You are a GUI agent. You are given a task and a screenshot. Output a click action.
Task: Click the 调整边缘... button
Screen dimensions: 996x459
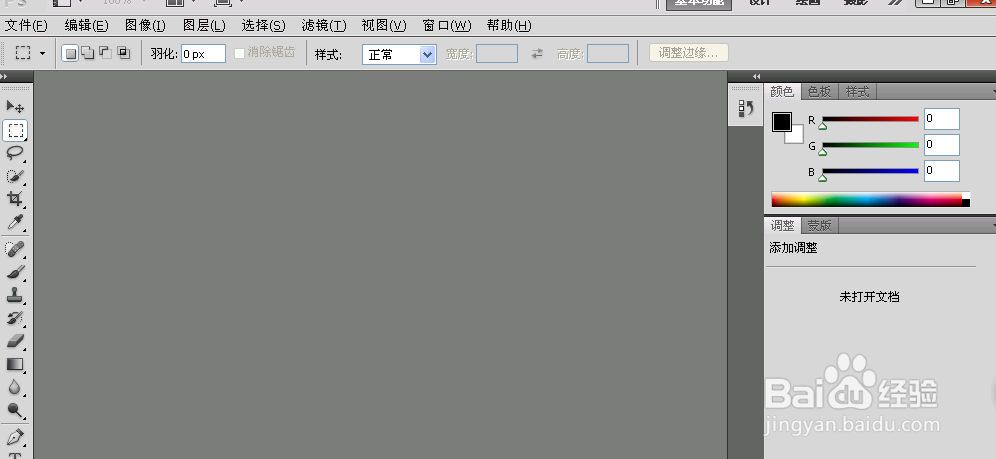pyautogui.click(x=689, y=53)
